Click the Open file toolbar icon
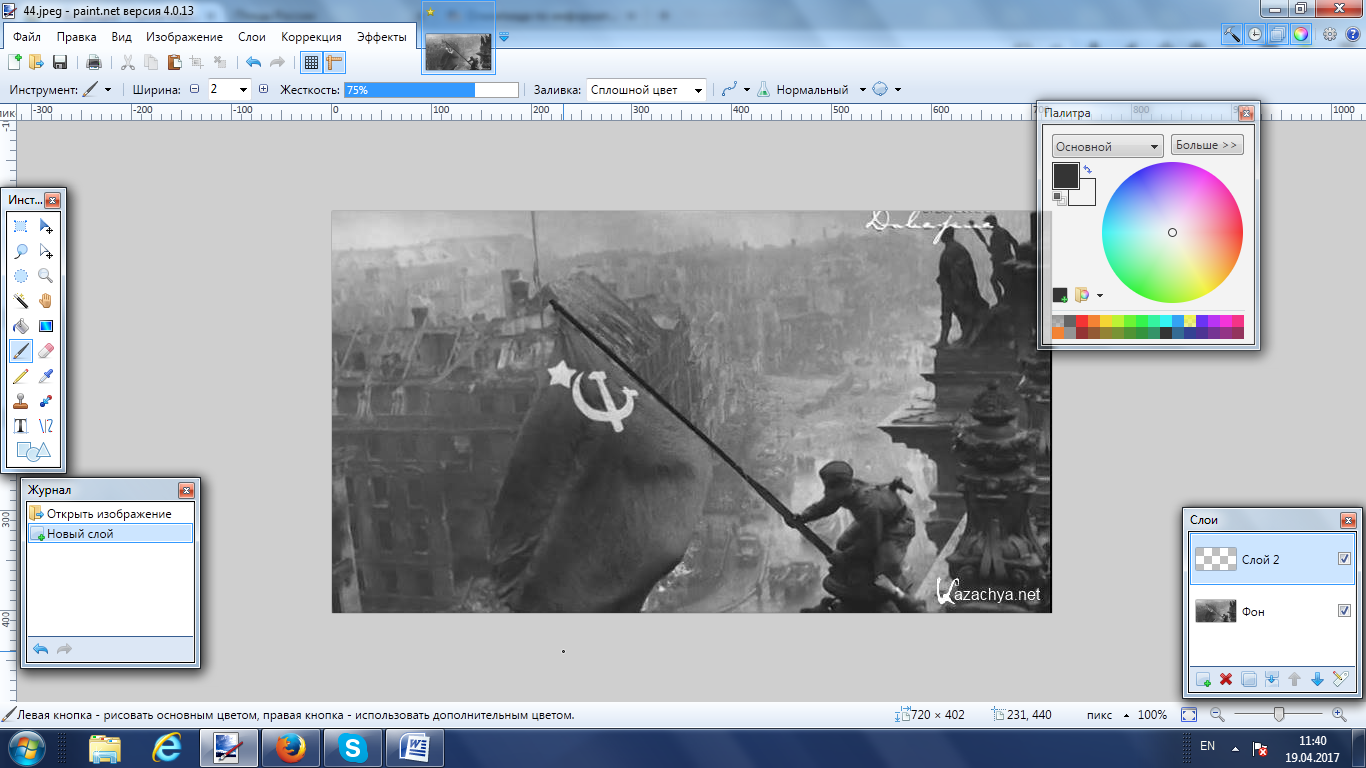The height and width of the screenshot is (768, 1366). (x=37, y=62)
